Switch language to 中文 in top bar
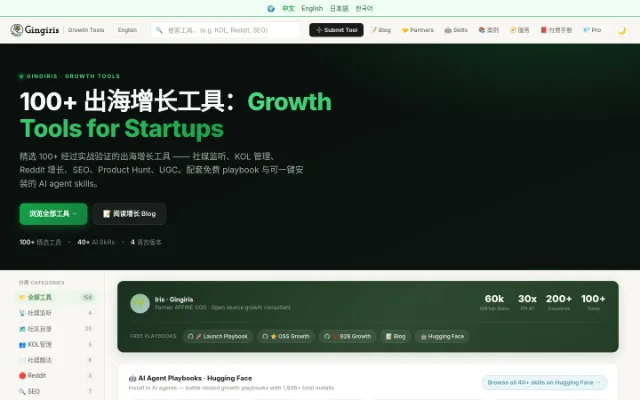 [288, 9]
